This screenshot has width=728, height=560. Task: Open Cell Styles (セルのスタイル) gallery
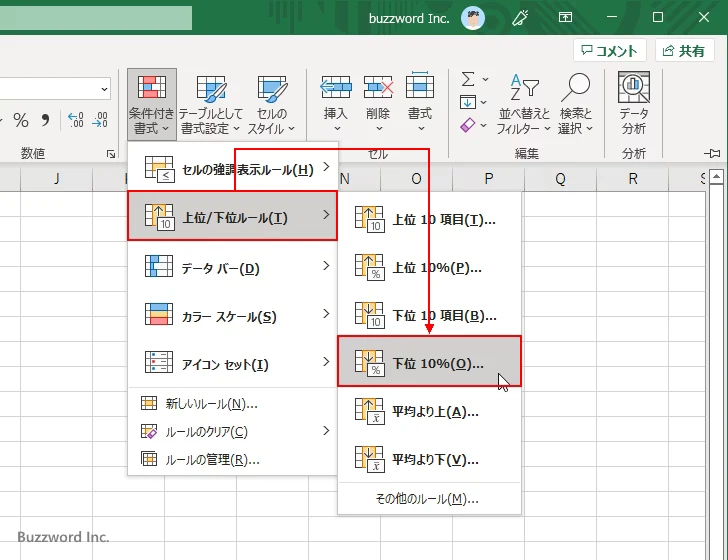click(x=272, y=104)
